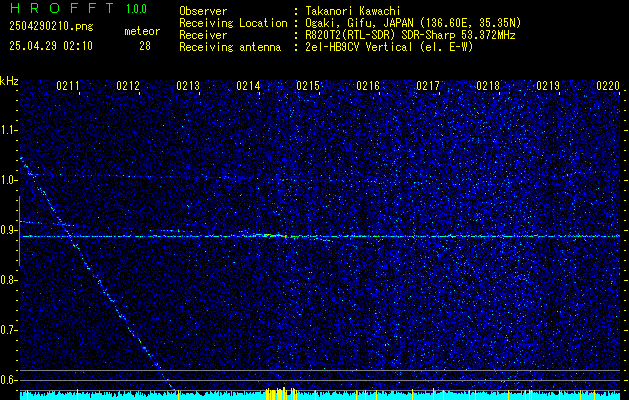Click the 0218 time marker

488,86
